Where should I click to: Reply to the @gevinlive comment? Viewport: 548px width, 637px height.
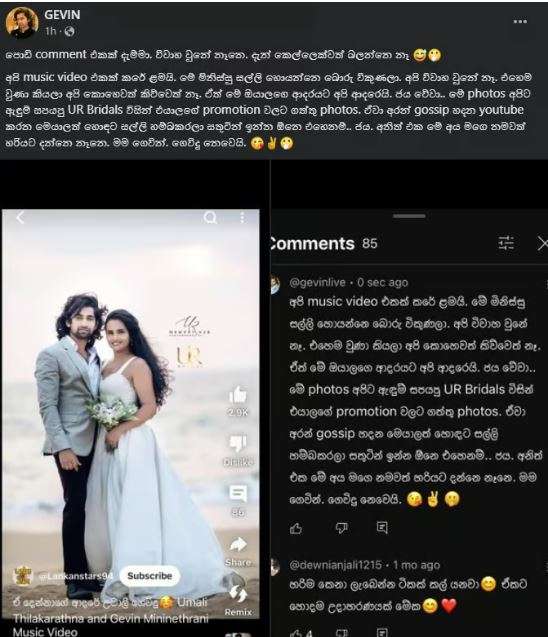point(382,528)
